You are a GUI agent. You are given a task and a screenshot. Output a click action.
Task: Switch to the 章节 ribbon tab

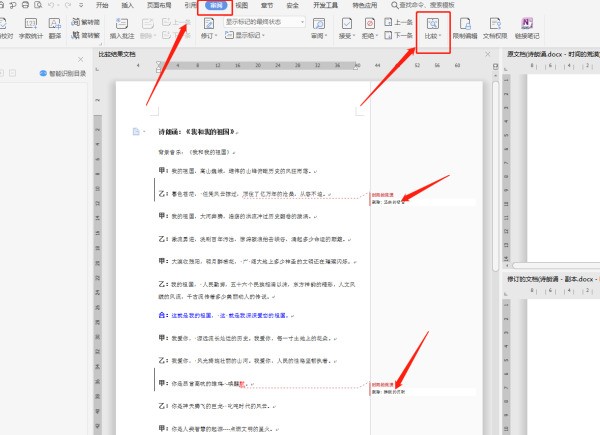pyautogui.click(x=267, y=5)
